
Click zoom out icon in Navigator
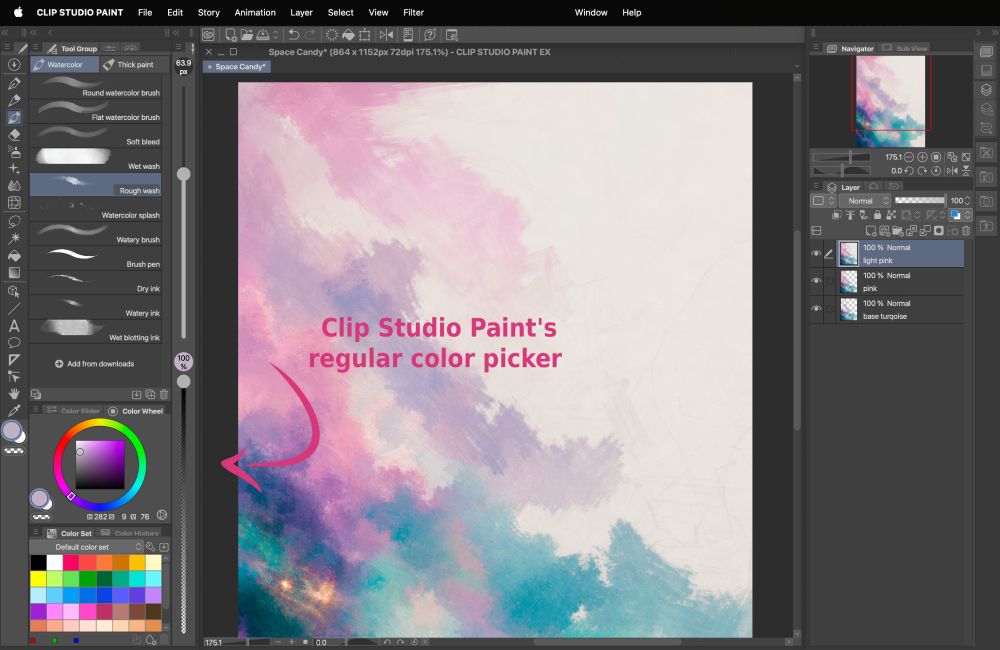[909, 157]
